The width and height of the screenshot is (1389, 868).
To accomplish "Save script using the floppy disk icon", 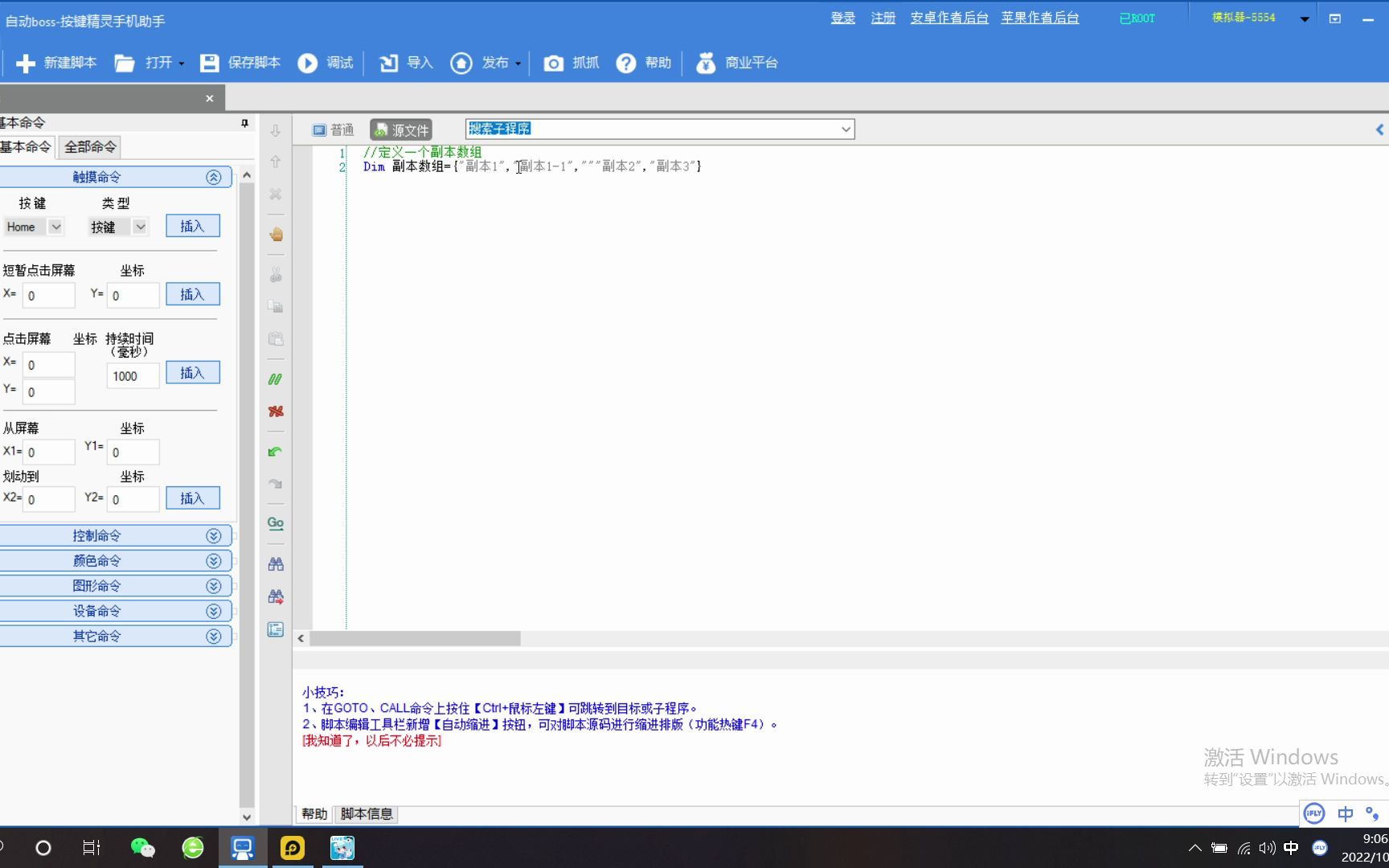I will point(210,63).
